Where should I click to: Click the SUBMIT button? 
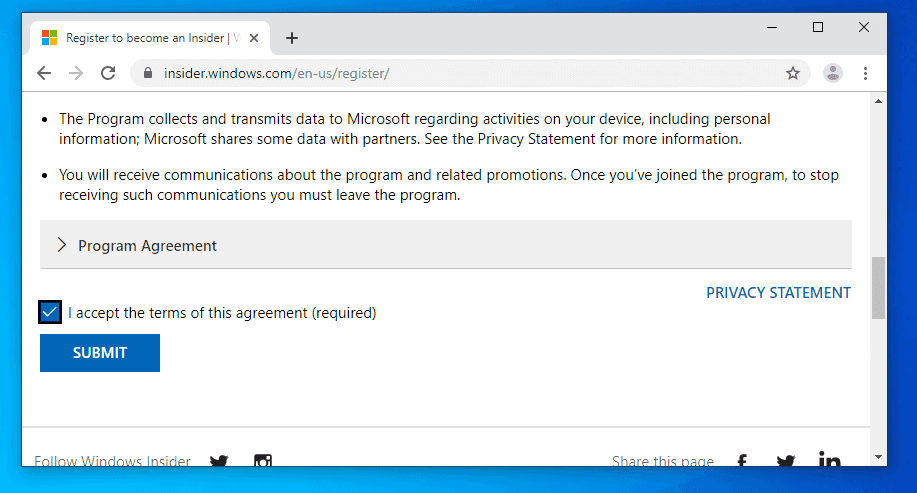pos(100,353)
